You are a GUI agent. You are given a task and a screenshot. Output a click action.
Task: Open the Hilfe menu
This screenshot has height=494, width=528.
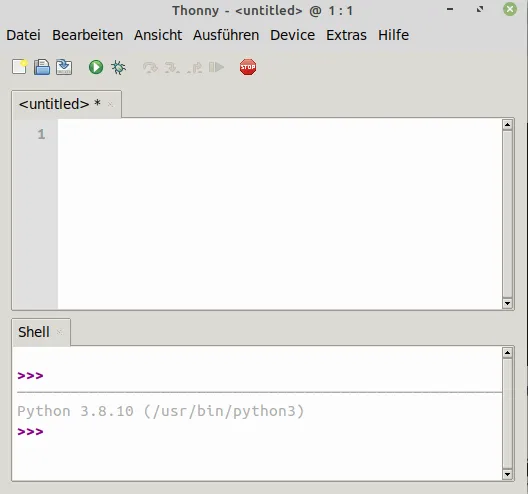(x=393, y=35)
